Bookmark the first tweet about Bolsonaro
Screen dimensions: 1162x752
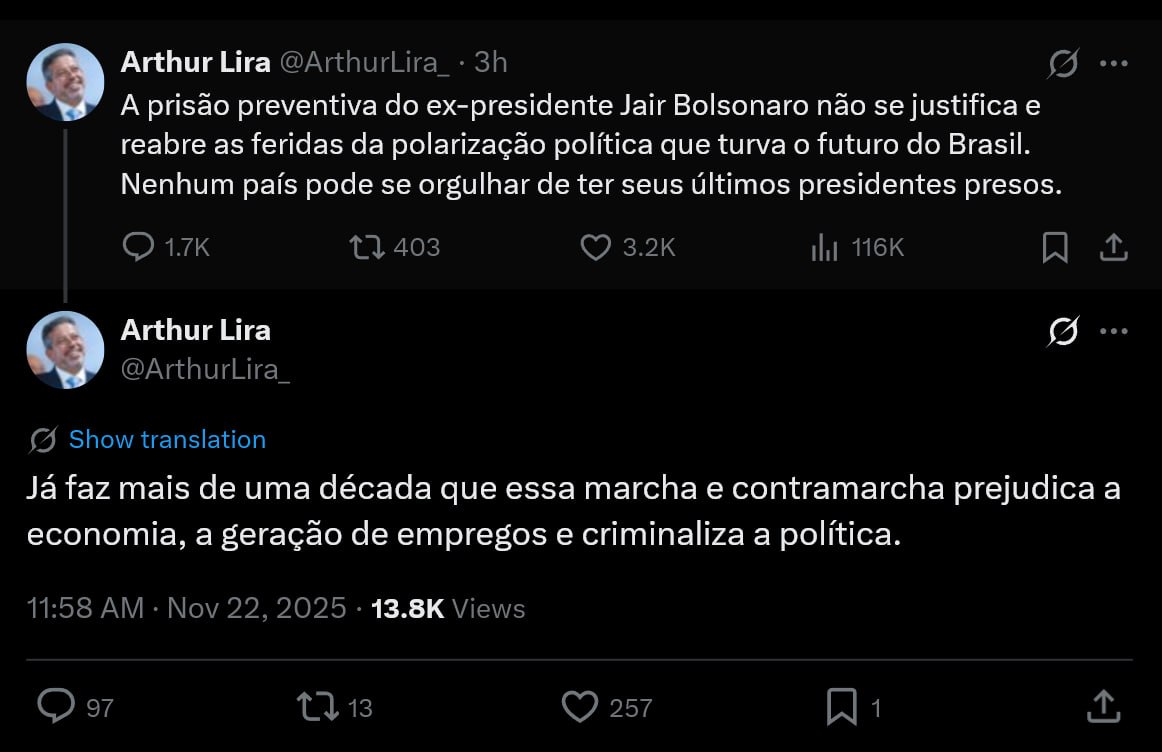click(x=1055, y=247)
